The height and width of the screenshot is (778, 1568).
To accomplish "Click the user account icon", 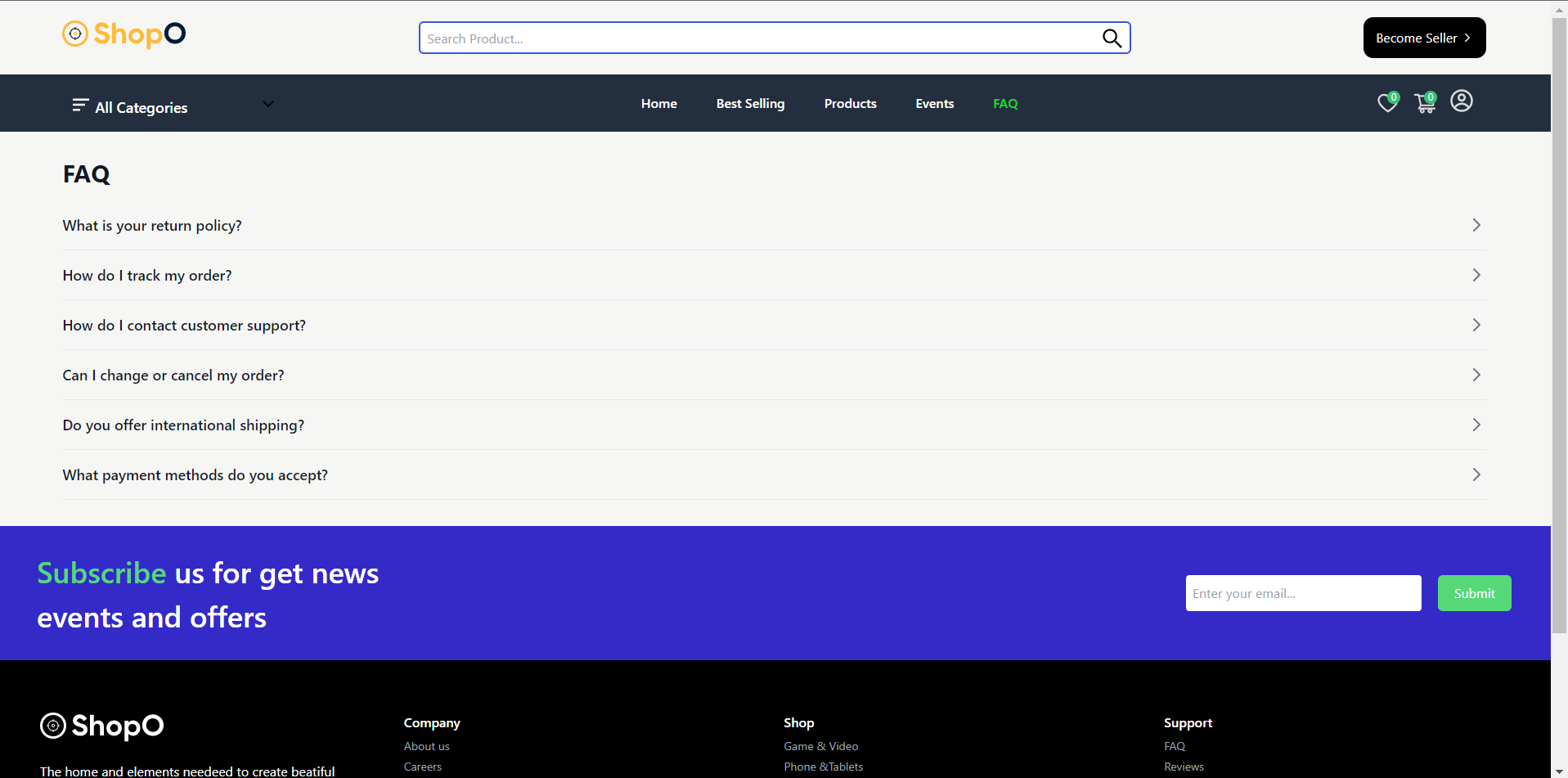I will pos(1462,101).
